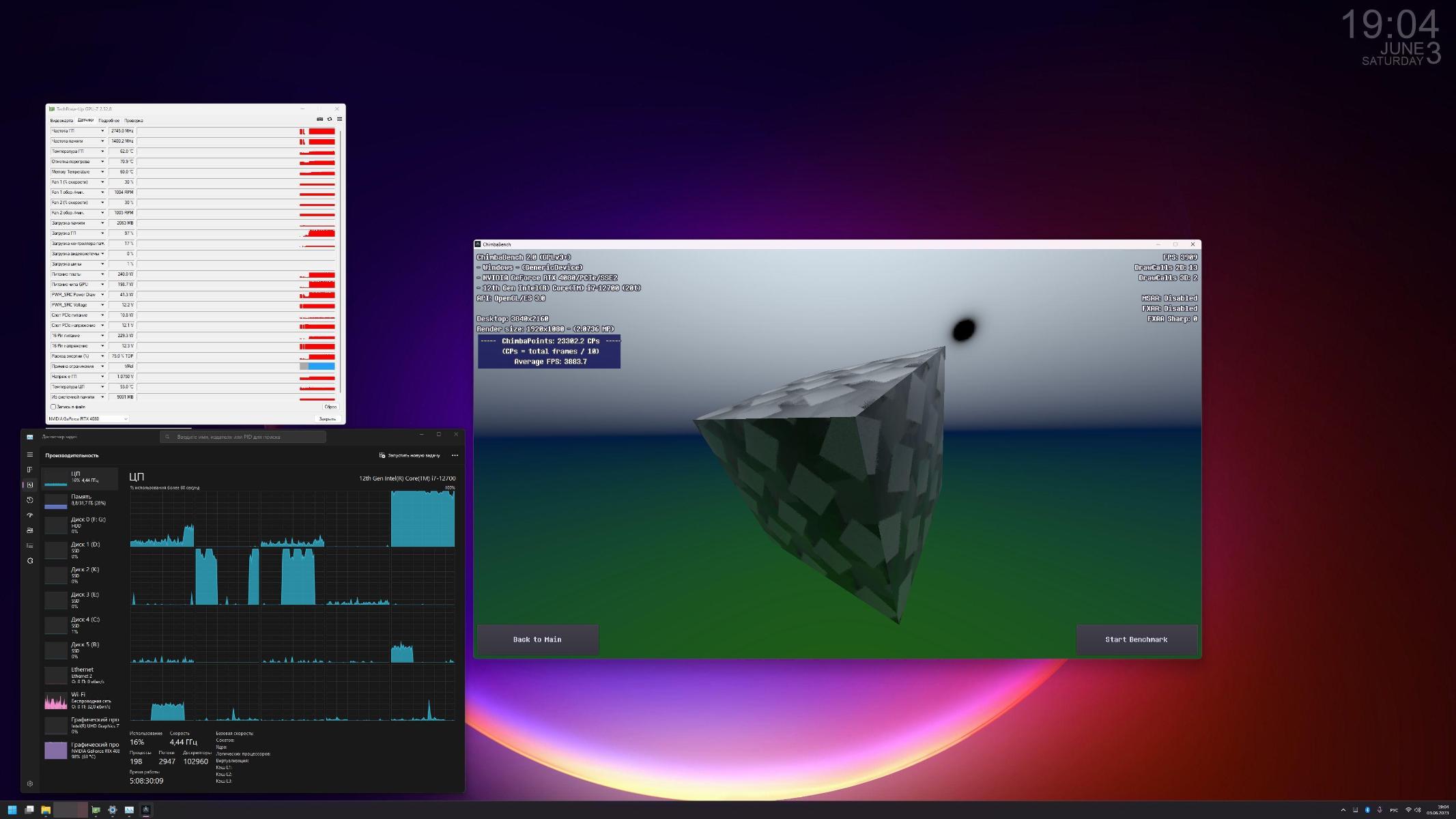Open NVIDIA GeForce RTX 4080 device combo box
Viewport: 1456px width, 819px height.
(88, 419)
